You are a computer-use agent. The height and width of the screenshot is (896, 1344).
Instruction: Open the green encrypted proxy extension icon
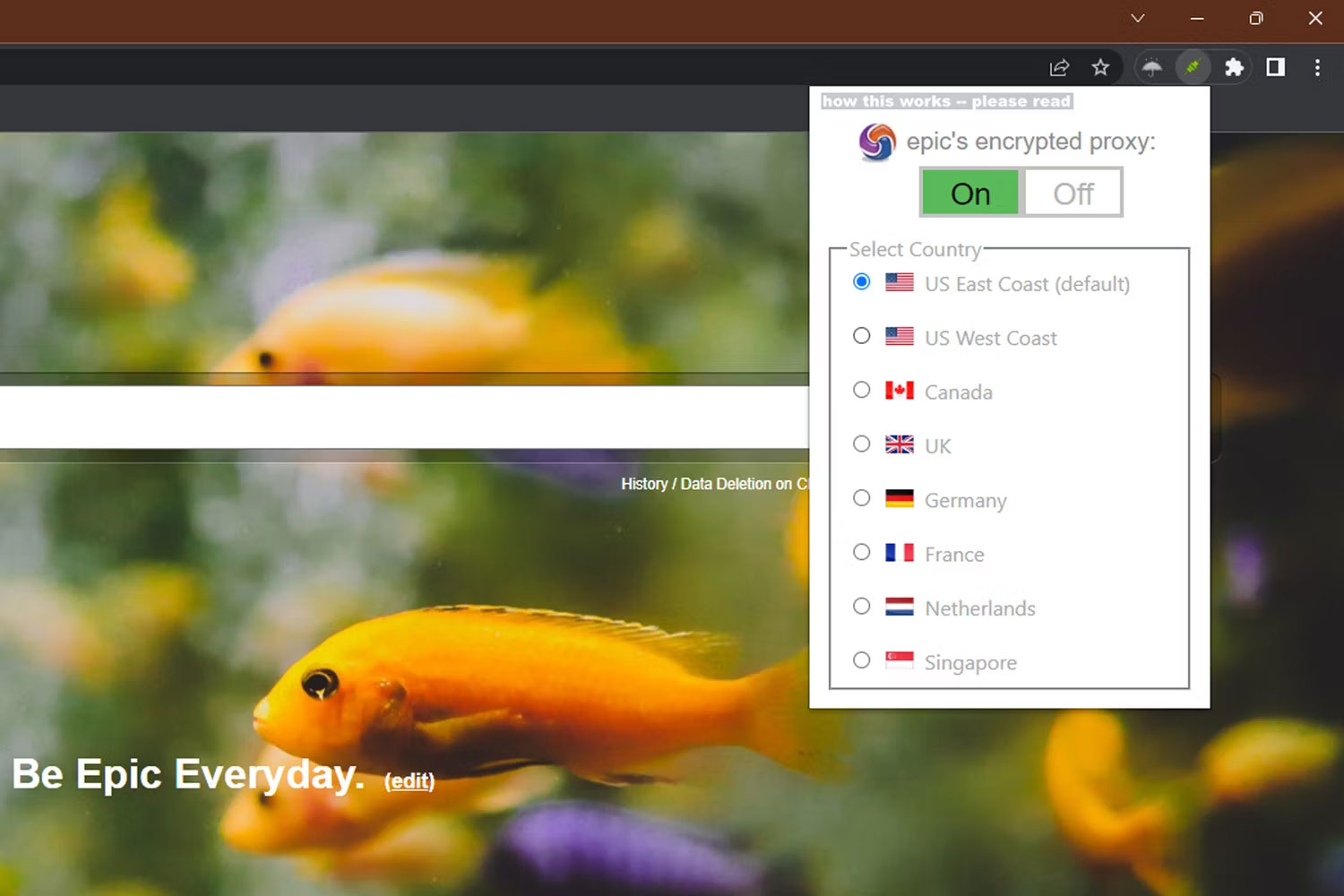(x=1193, y=66)
